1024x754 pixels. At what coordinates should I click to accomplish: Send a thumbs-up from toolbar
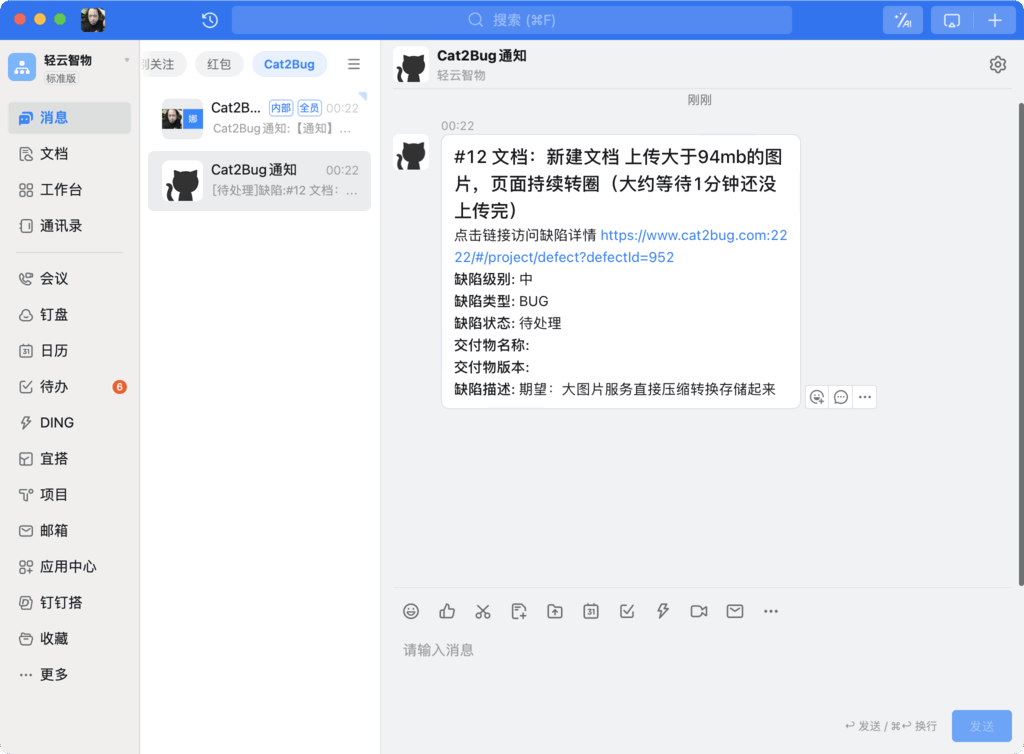click(447, 611)
